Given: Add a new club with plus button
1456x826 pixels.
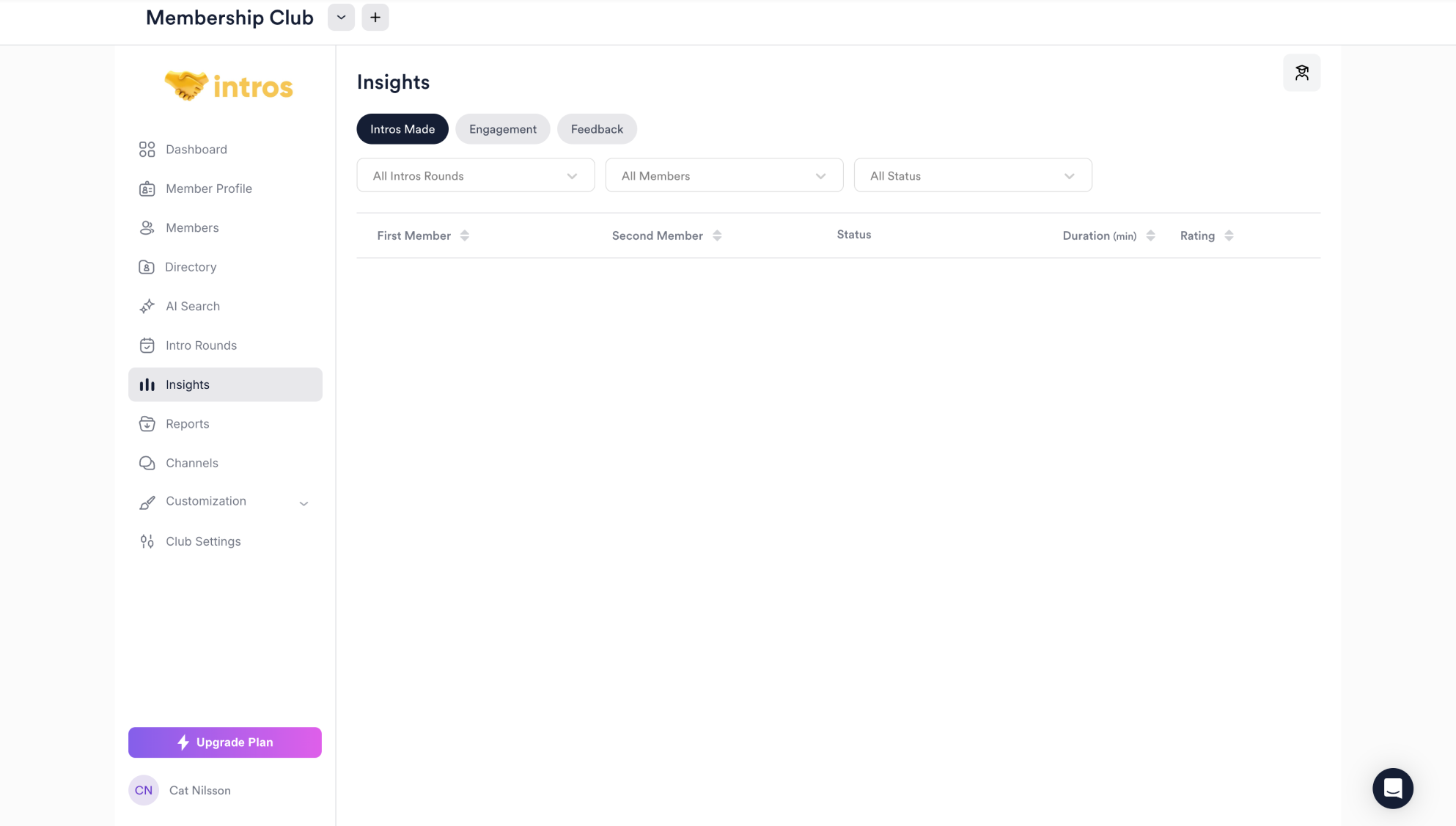Looking at the screenshot, I should 375,18.
